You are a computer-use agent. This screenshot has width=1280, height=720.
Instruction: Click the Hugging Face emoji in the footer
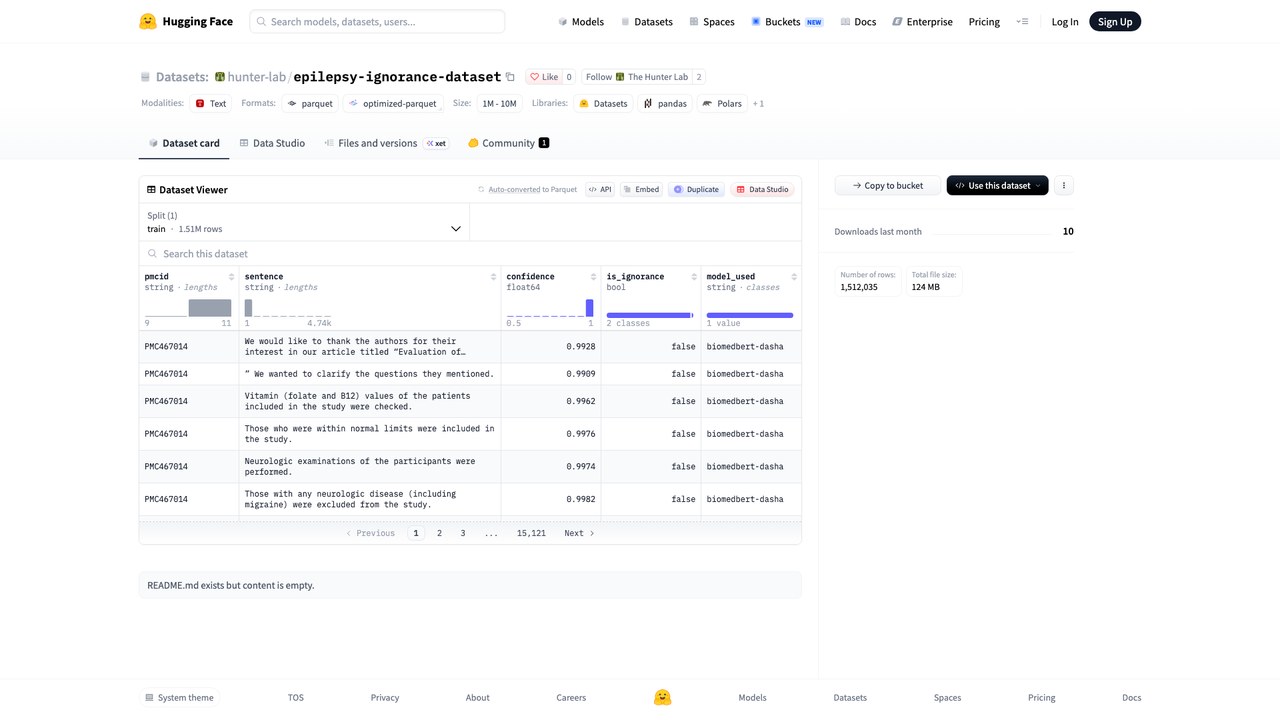(x=662, y=697)
